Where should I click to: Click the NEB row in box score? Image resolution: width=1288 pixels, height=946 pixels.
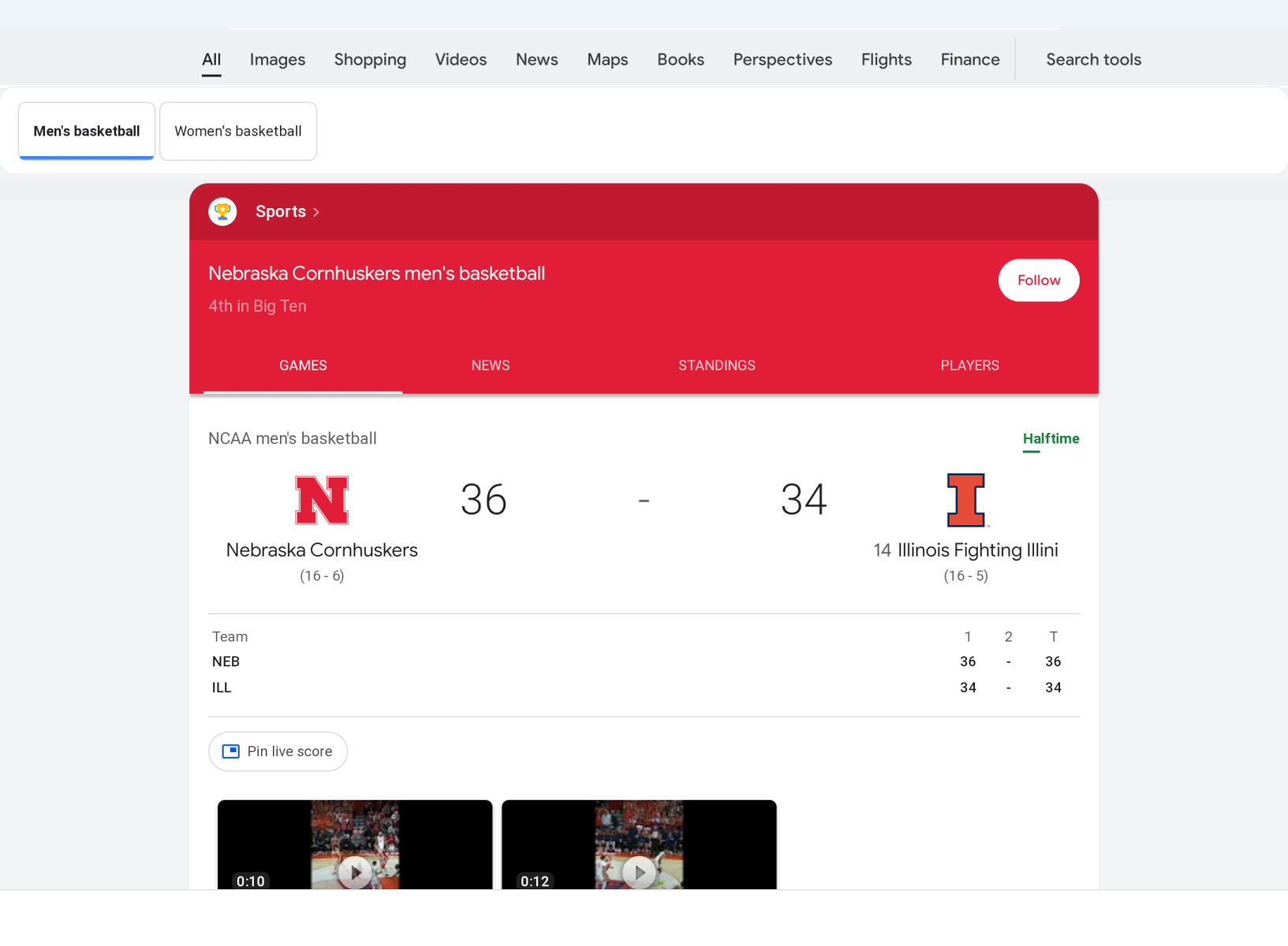pos(644,661)
